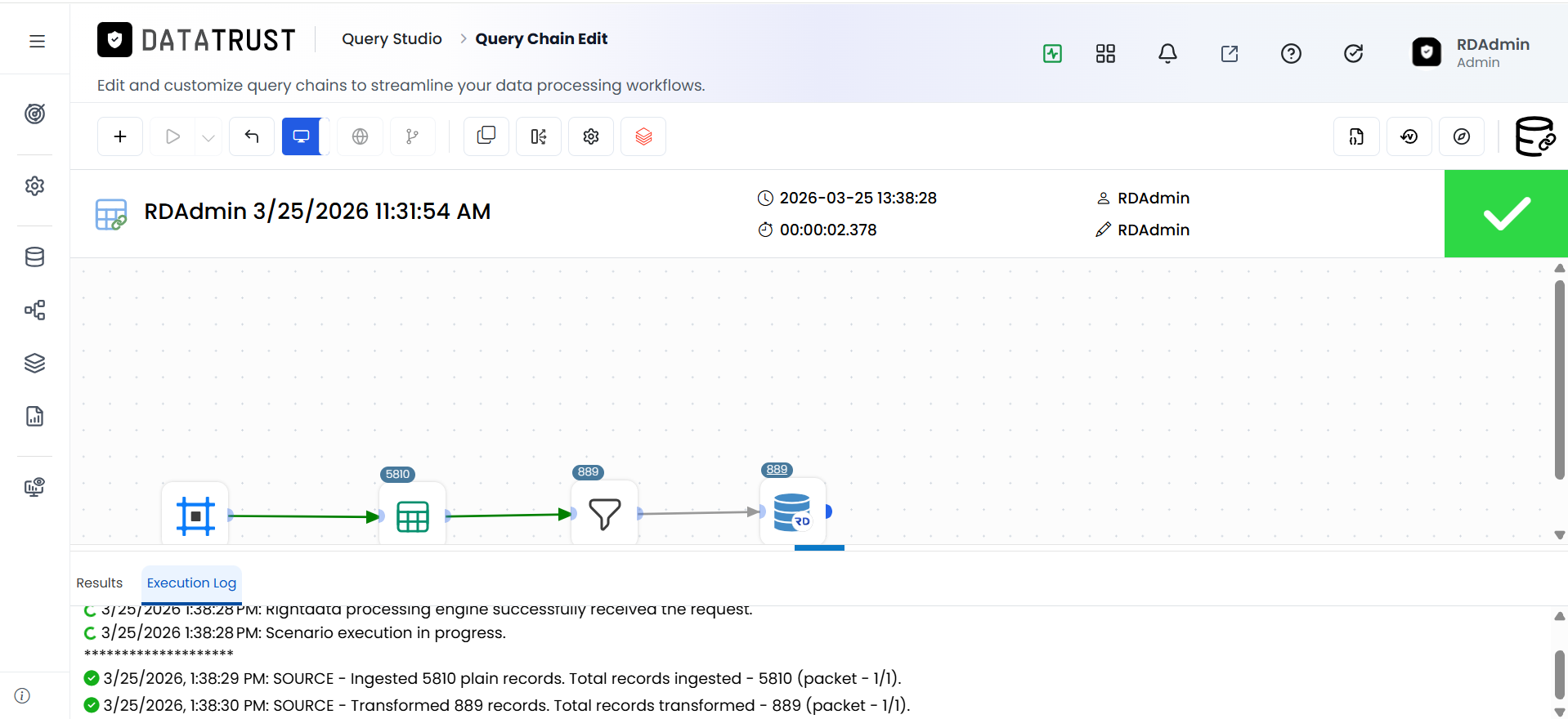Screen dimensions: 1568x719
Task: Open the notifications bell
Action: [x=1167, y=53]
